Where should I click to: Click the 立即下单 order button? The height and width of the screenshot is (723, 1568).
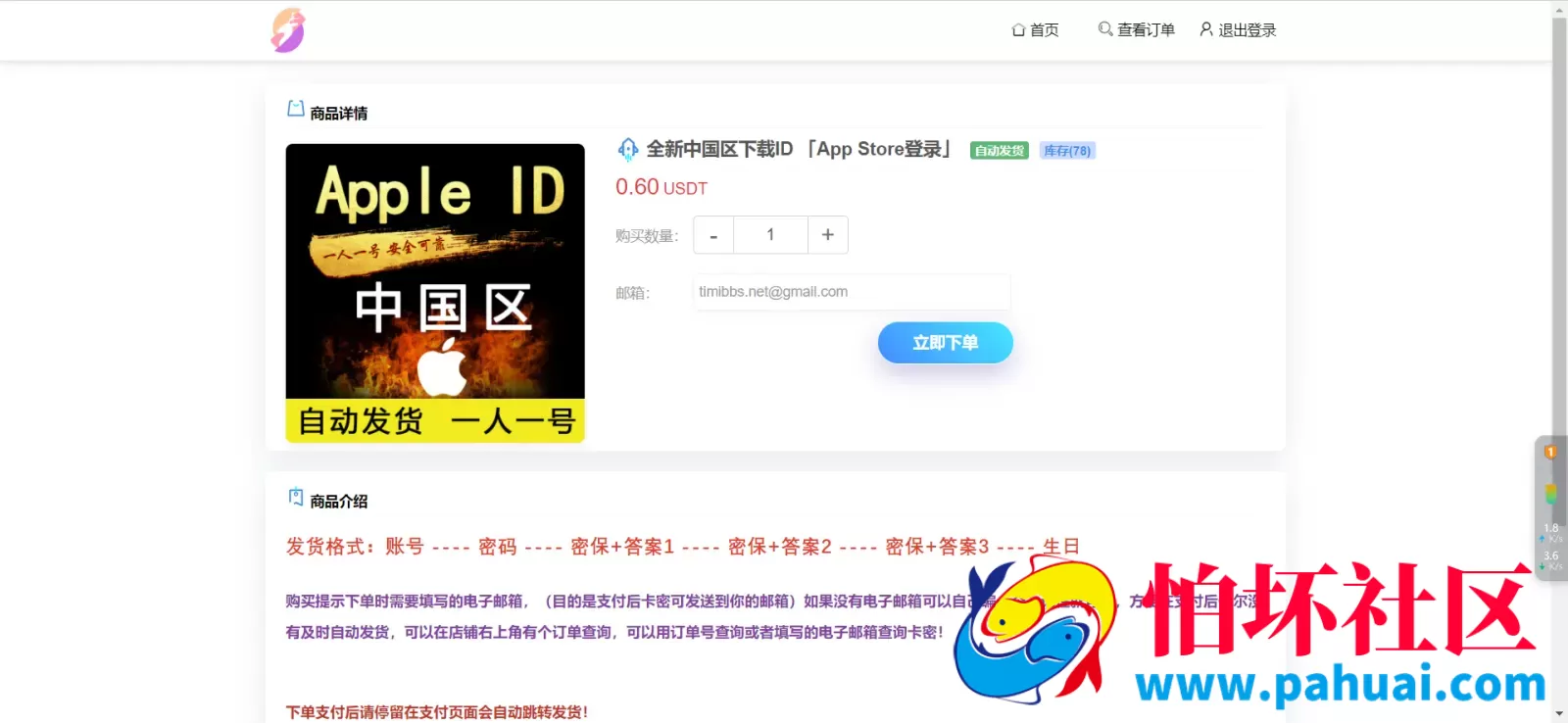[946, 343]
